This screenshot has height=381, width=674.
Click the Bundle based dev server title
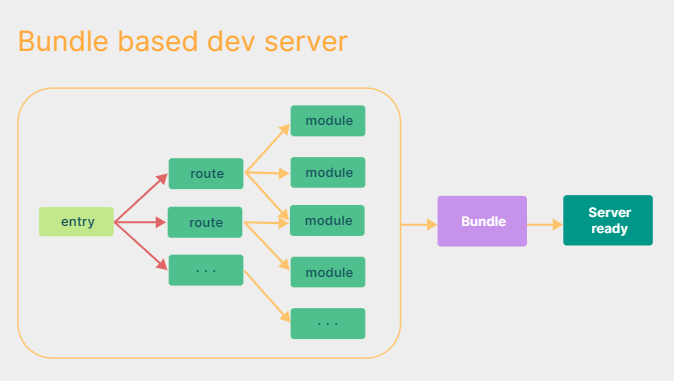pyautogui.click(x=183, y=42)
